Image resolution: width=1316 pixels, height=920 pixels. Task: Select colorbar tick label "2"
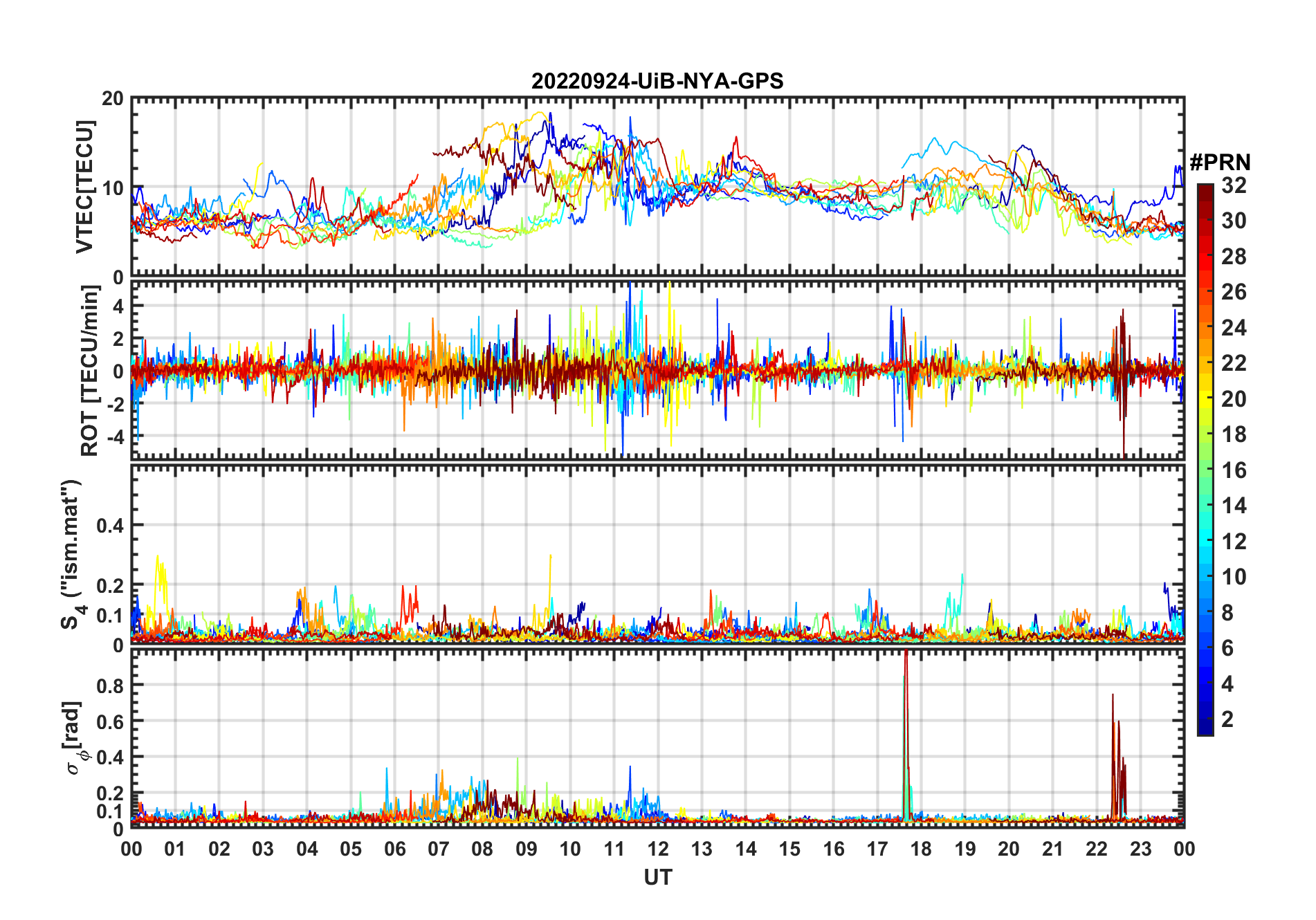coord(1227,719)
